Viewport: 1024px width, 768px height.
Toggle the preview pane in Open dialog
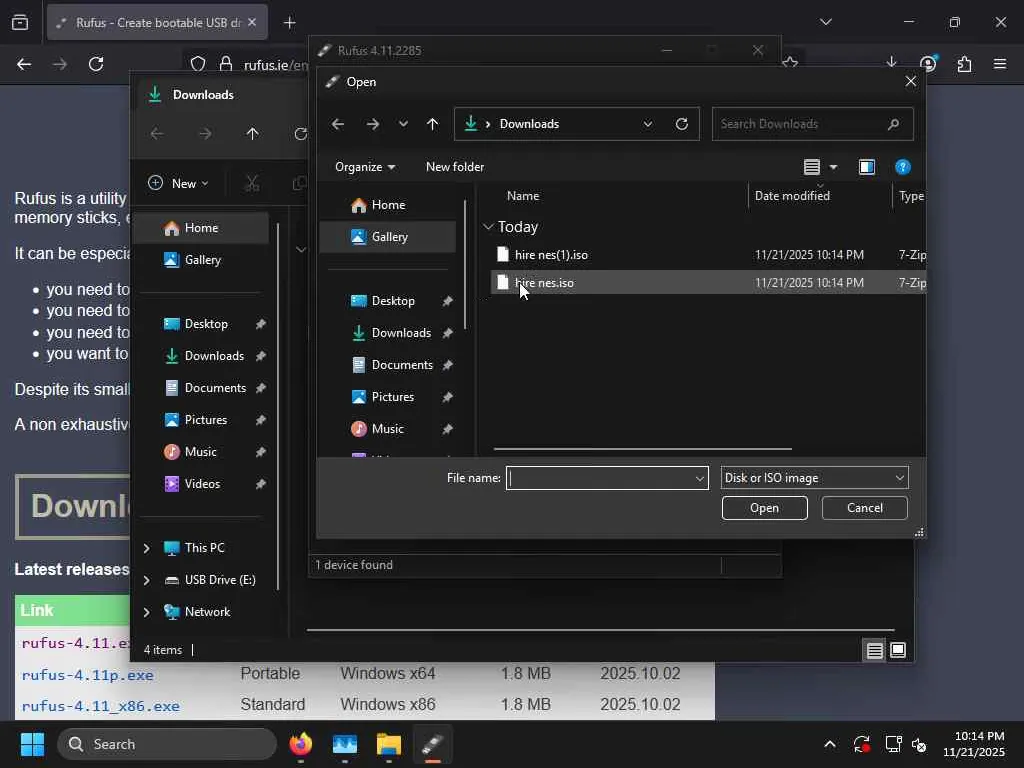pyautogui.click(x=867, y=167)
